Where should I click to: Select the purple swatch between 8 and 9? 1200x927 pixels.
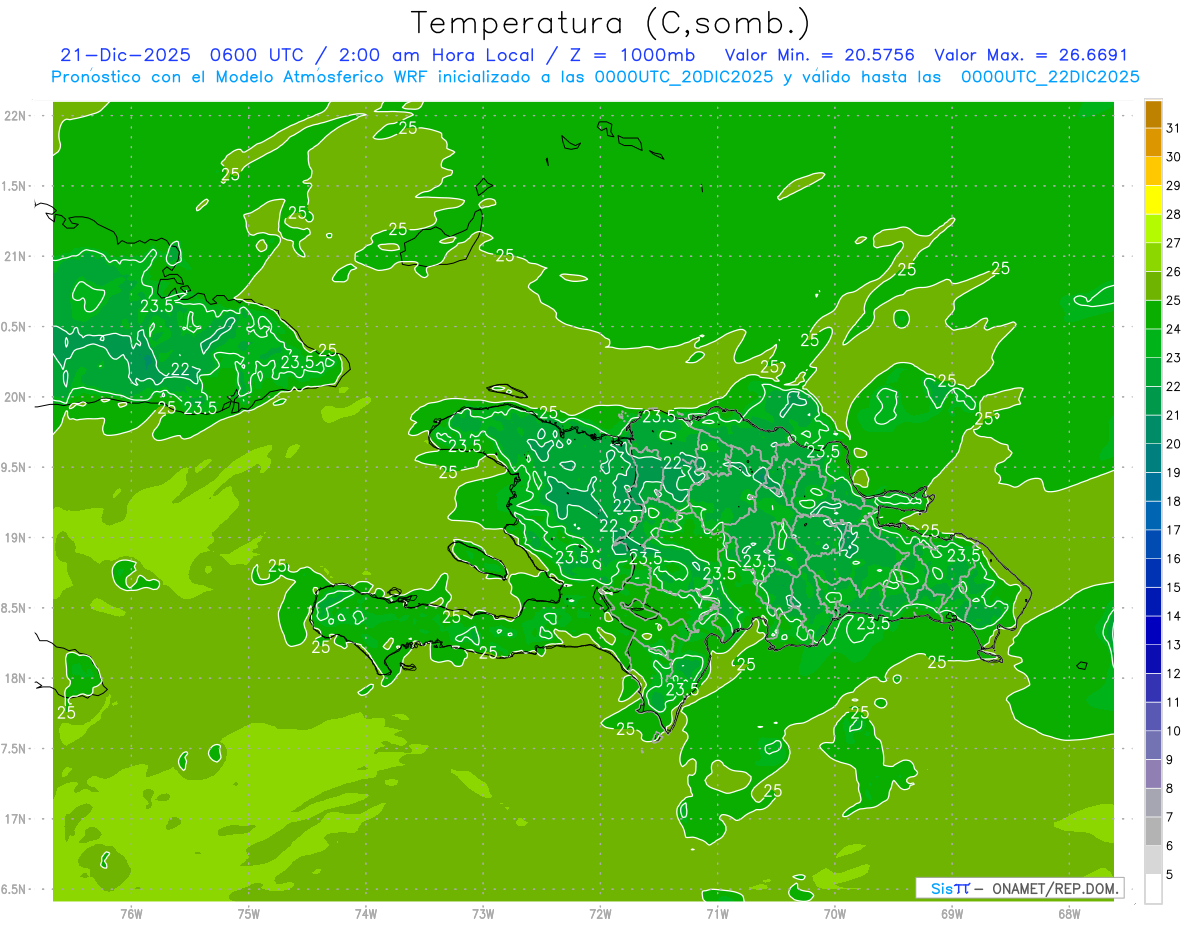[1153, 773]
